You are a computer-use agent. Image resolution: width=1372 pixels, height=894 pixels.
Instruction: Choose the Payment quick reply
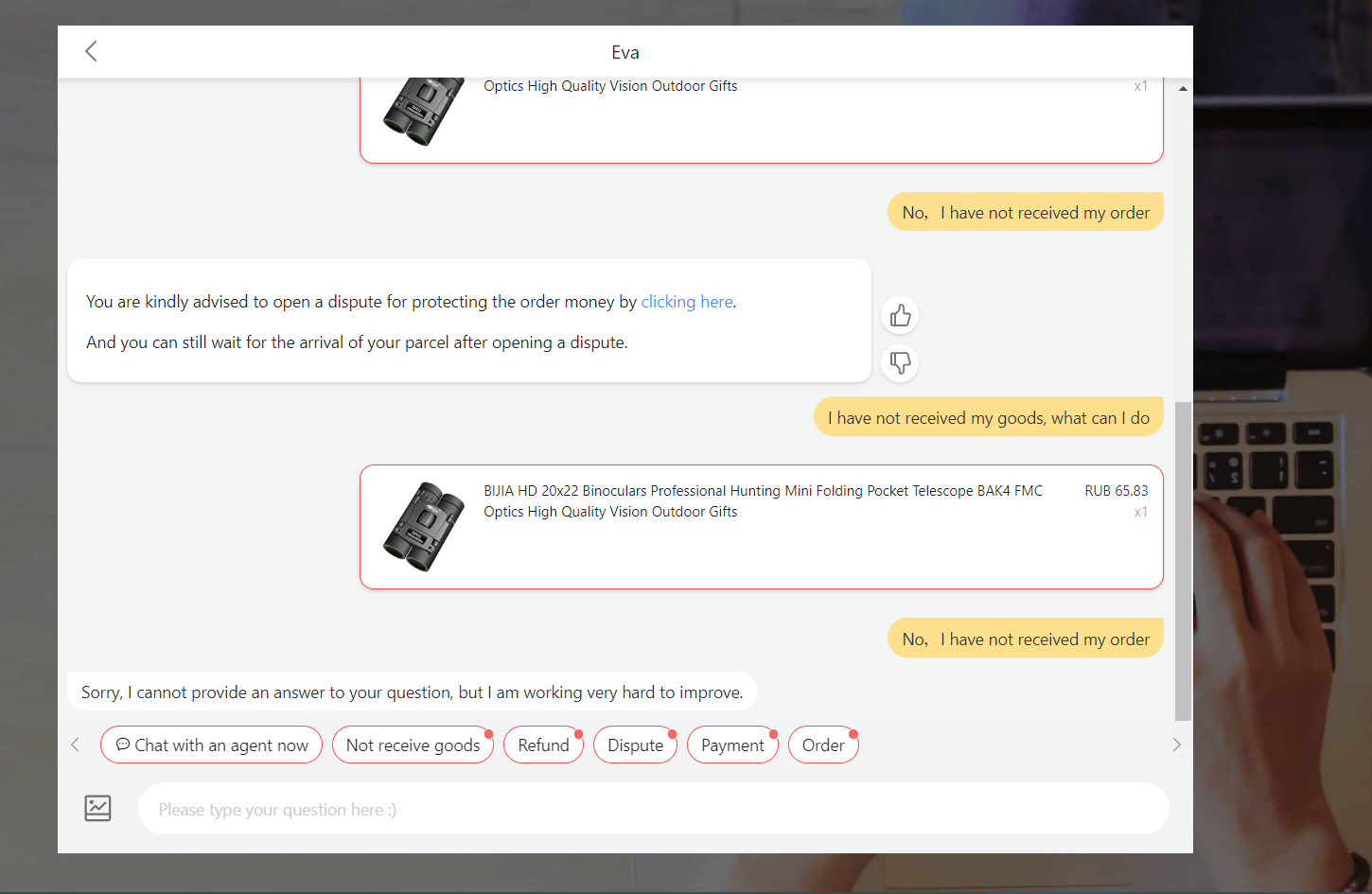[x=732, y=745]
